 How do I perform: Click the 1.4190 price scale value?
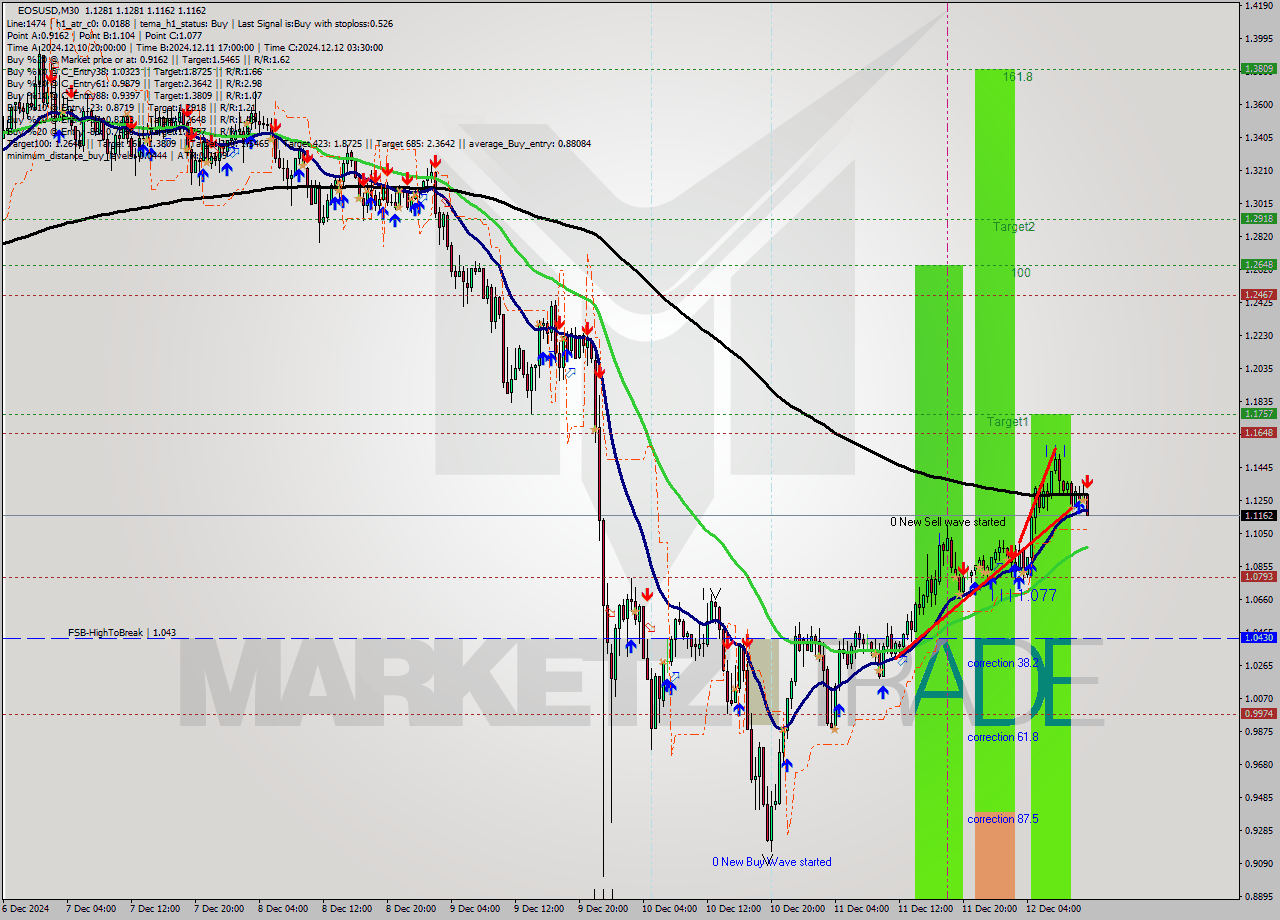(x=1258, y=6)
